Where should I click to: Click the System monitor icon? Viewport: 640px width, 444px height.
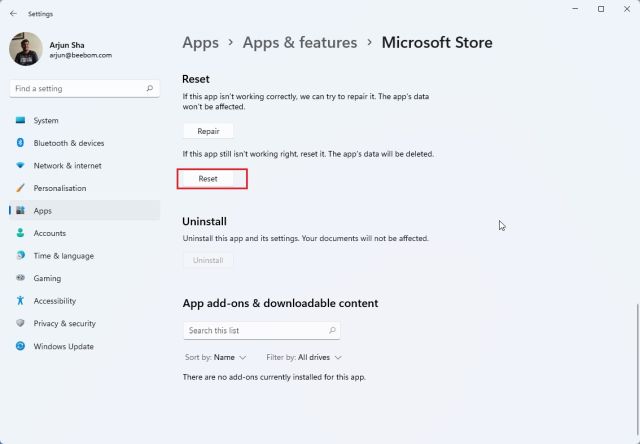(x=20, y=120)
